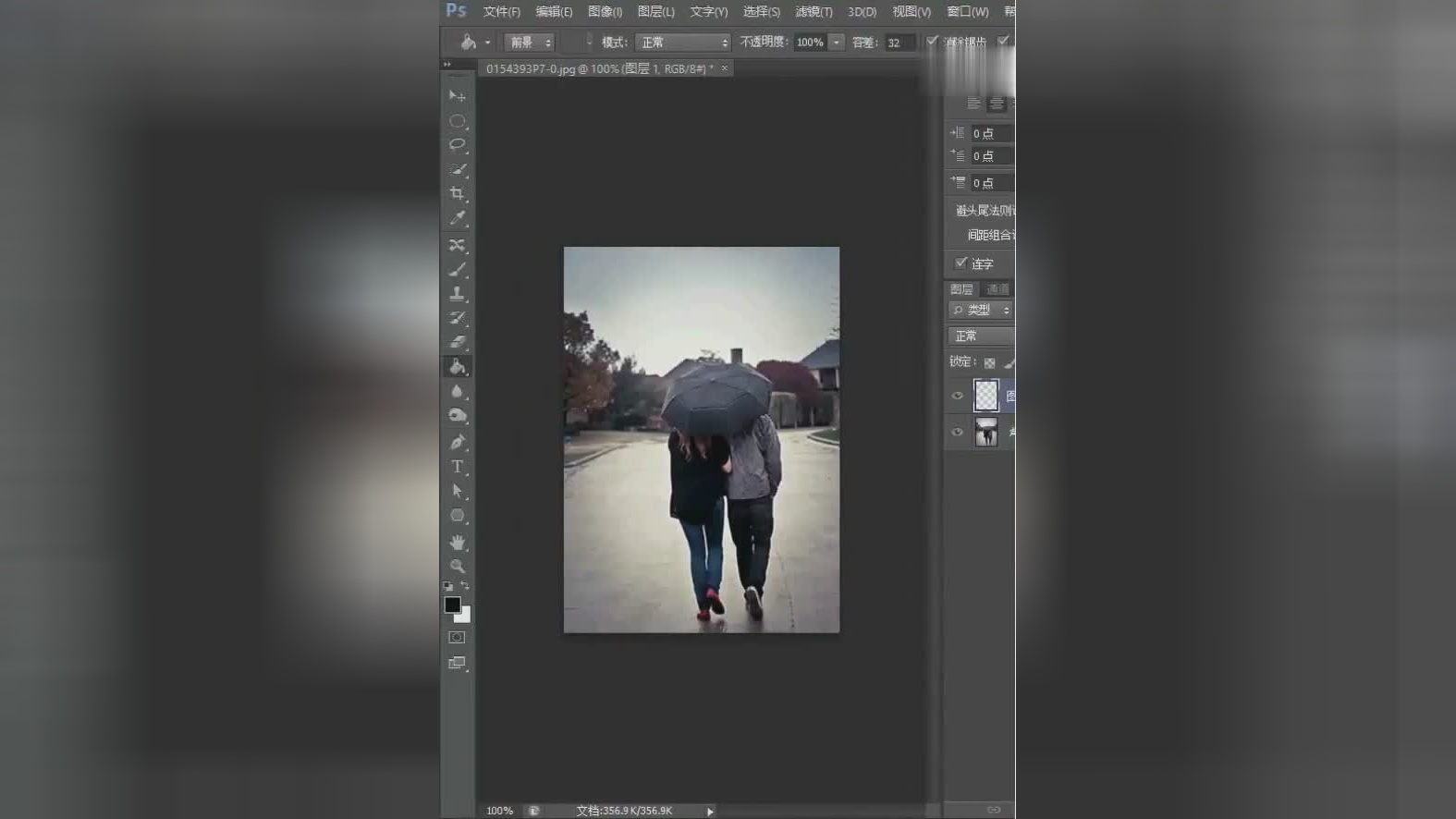Open the status bar info arrow menu
The image size is (1456, 819).
point(710,812)
